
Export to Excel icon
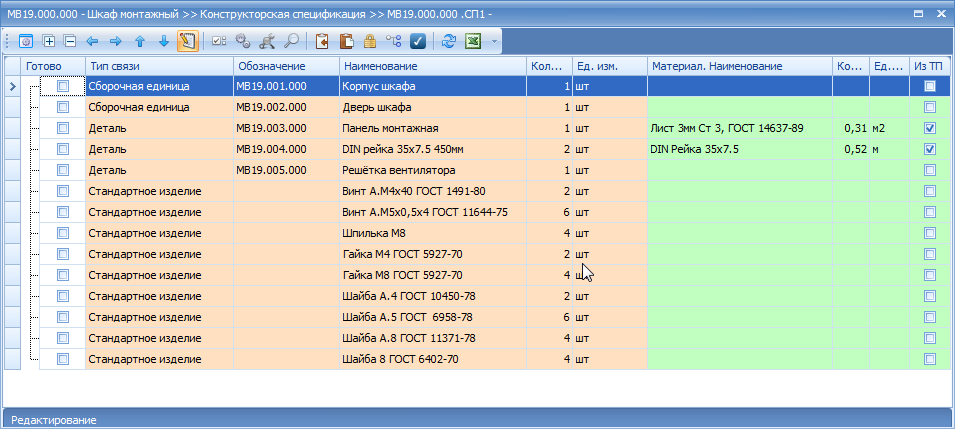click(473, 41)
